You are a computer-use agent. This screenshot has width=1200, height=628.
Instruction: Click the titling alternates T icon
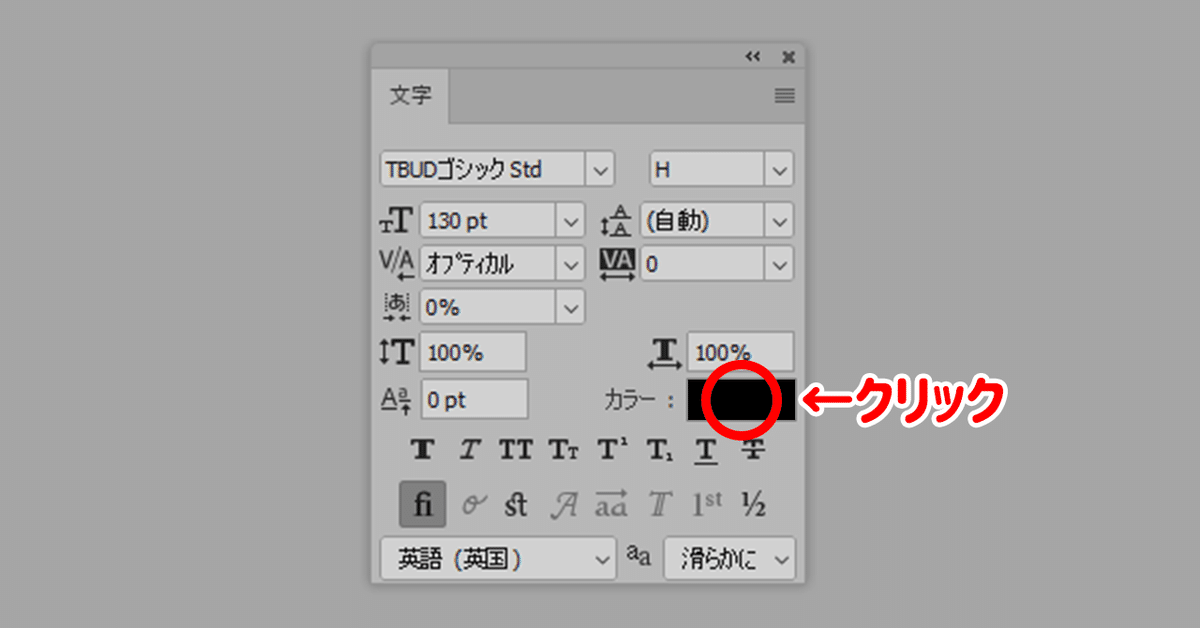tap(660, 505)
